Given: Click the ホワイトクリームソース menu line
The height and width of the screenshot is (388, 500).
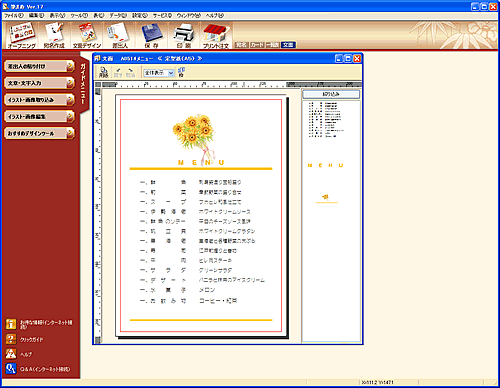Looking at the screenshot, I should 225,212.
